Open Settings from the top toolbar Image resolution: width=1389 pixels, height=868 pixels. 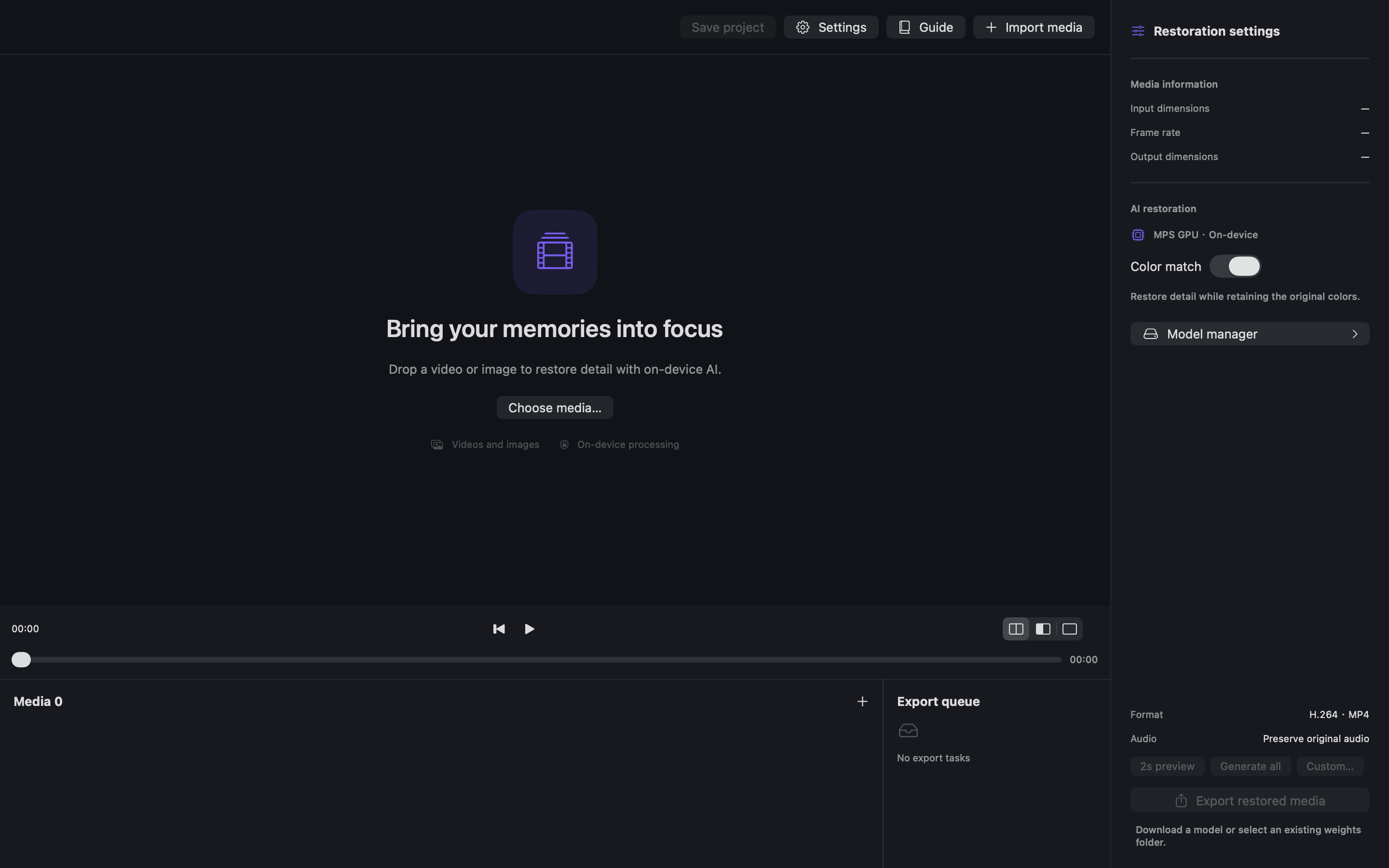[831, 27]
